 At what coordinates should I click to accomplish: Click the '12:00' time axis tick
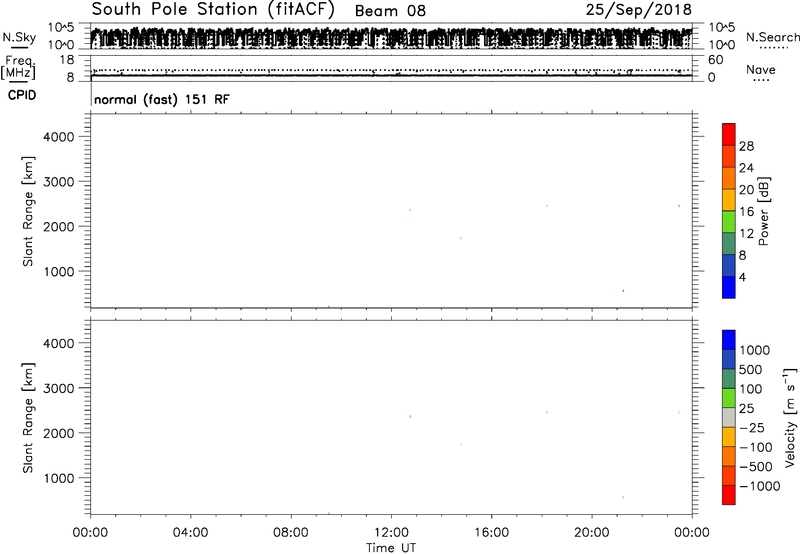[x=391, y=533]
